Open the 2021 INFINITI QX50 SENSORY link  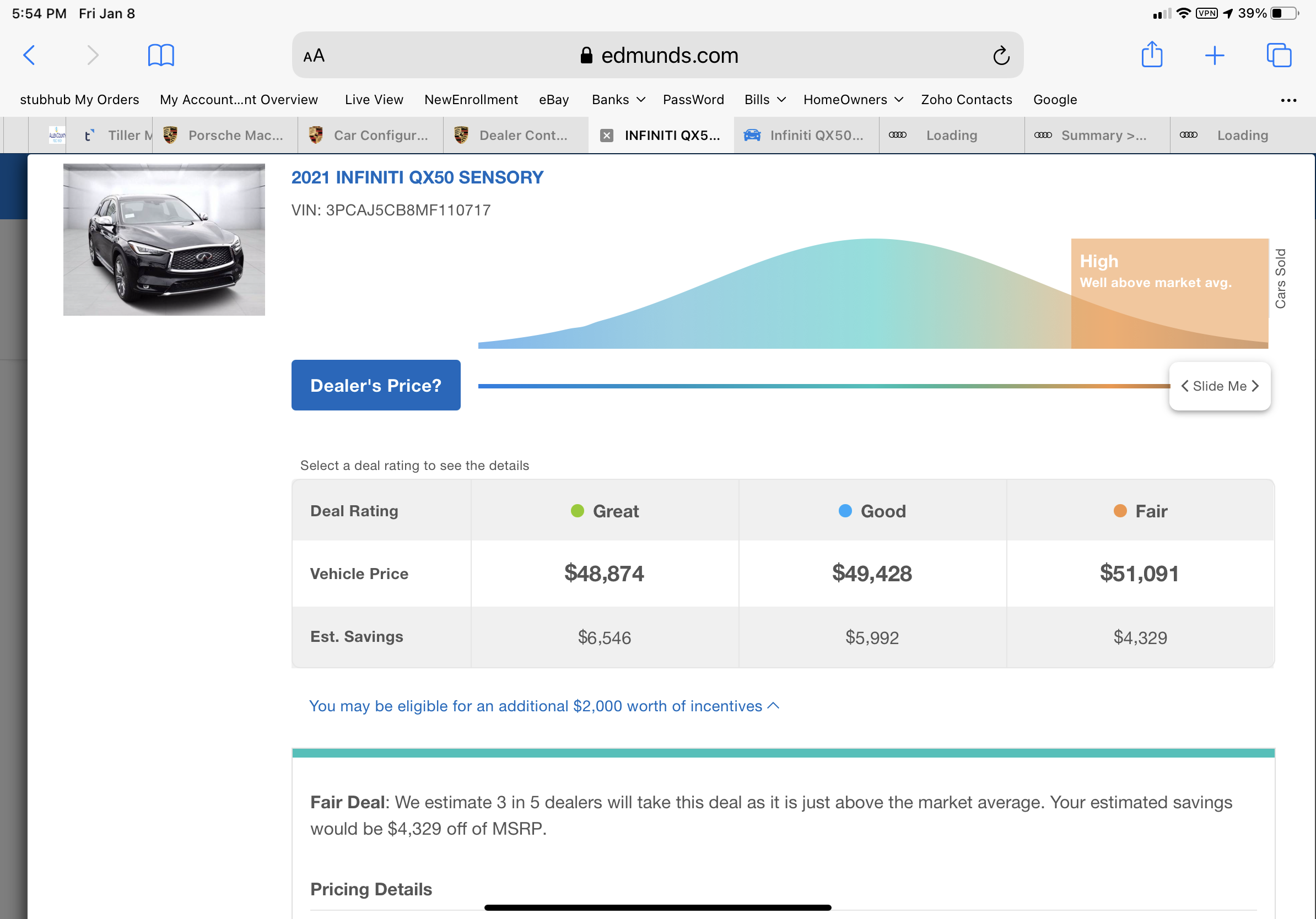tap(417, 177)
